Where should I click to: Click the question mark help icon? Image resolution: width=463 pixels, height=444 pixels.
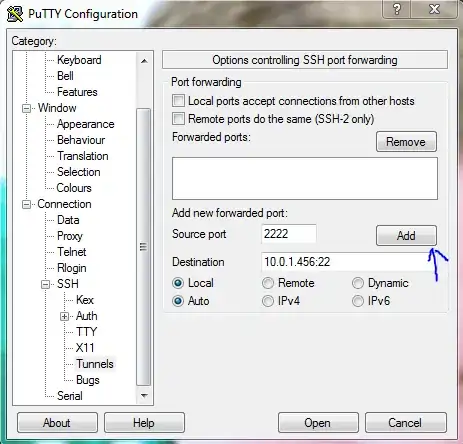pyautogui.click(x=397, y=9)
